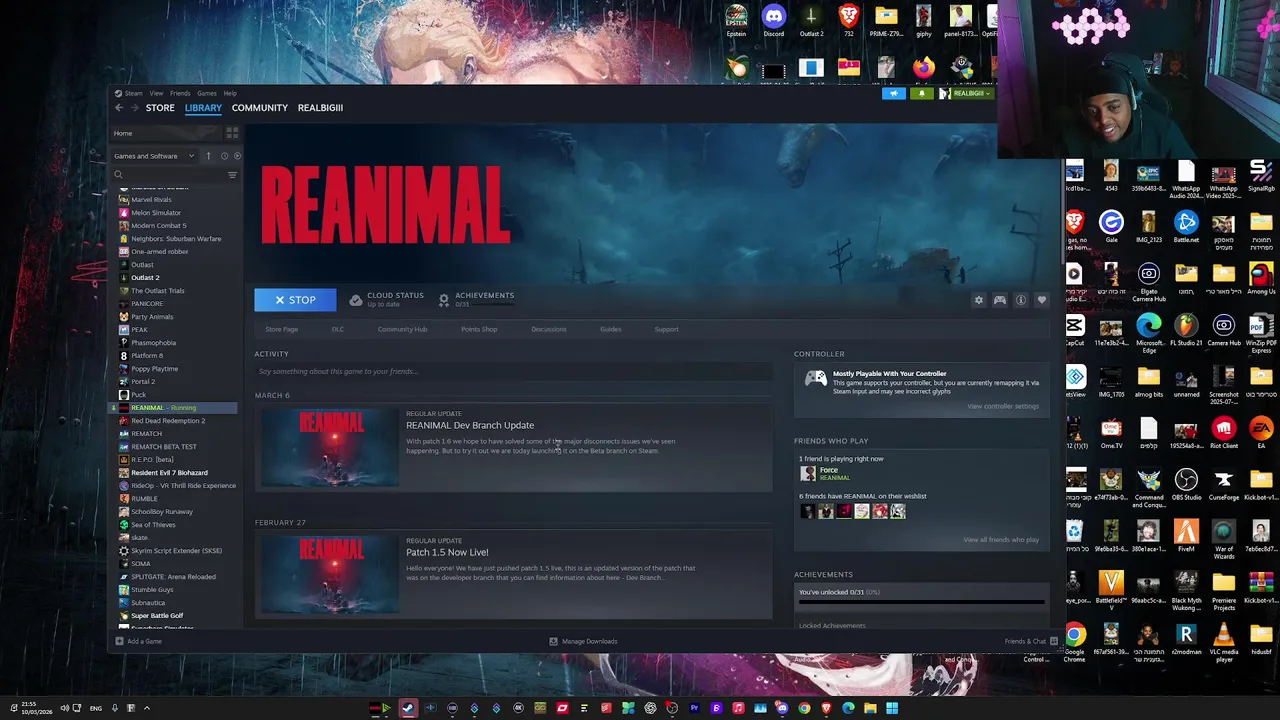
Task: Show game info icon for REANIMAL
Action: click(x=1020, y=300)
